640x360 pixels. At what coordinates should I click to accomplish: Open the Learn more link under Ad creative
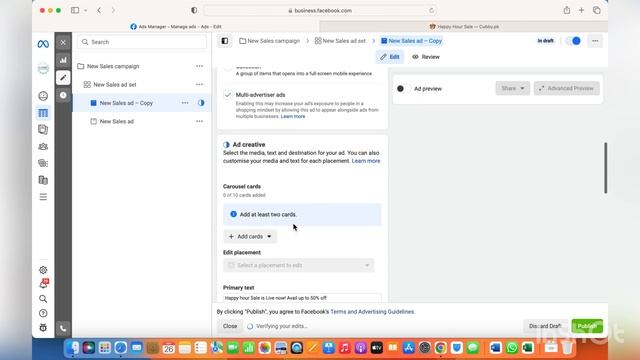366,161
